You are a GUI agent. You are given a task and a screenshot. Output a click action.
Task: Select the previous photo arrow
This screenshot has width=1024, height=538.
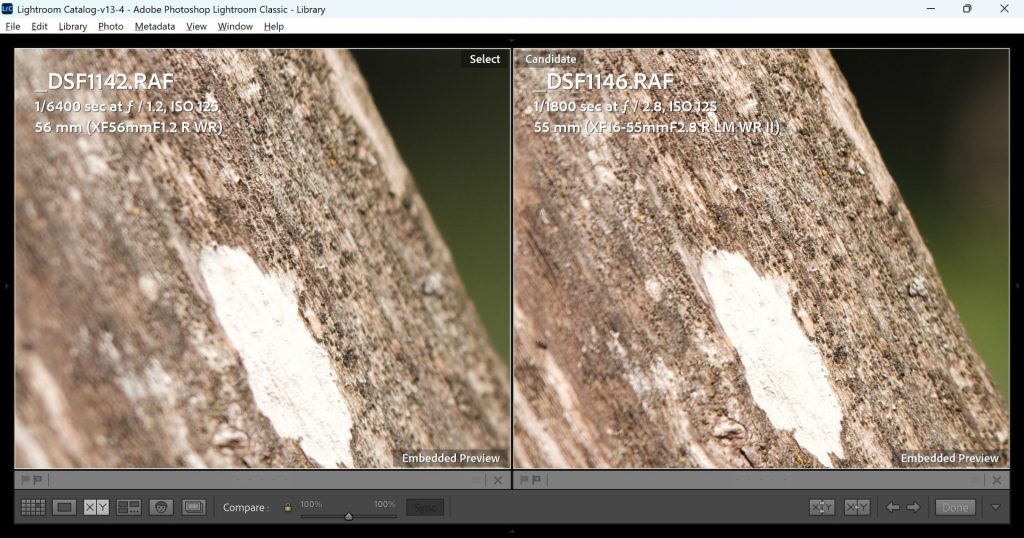[893, 507]
